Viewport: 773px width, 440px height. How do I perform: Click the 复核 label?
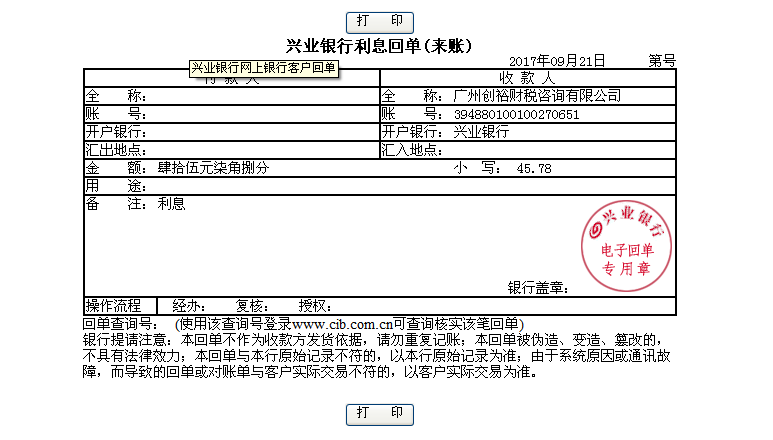(x=252, y=306)
